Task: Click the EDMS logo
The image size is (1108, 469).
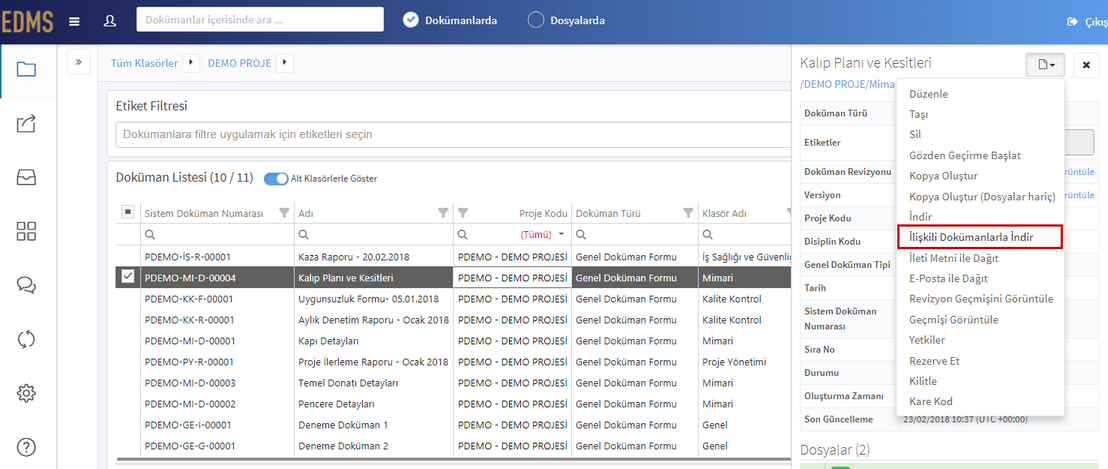Action: [x=27, y=21]
